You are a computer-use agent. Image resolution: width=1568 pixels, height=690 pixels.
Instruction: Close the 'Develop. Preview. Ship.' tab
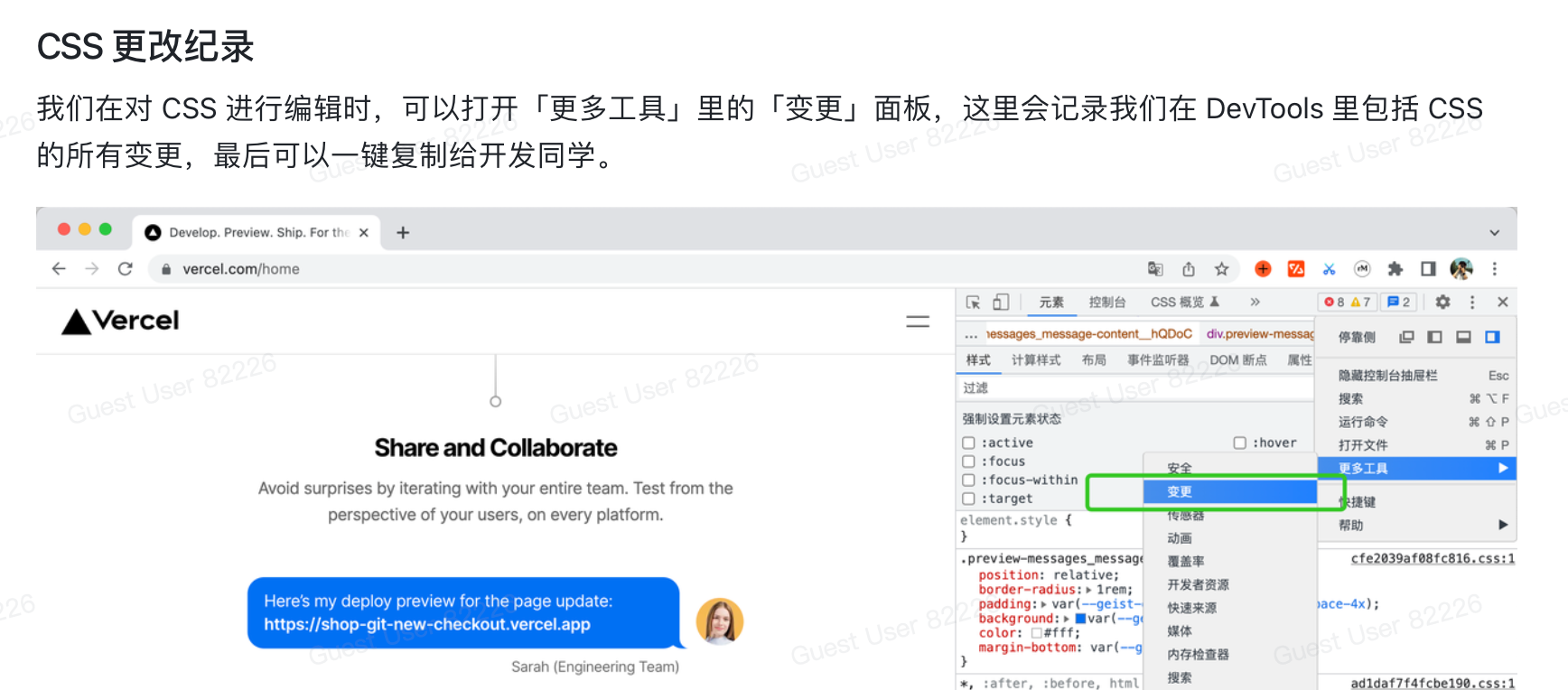(x=363, y=232)
